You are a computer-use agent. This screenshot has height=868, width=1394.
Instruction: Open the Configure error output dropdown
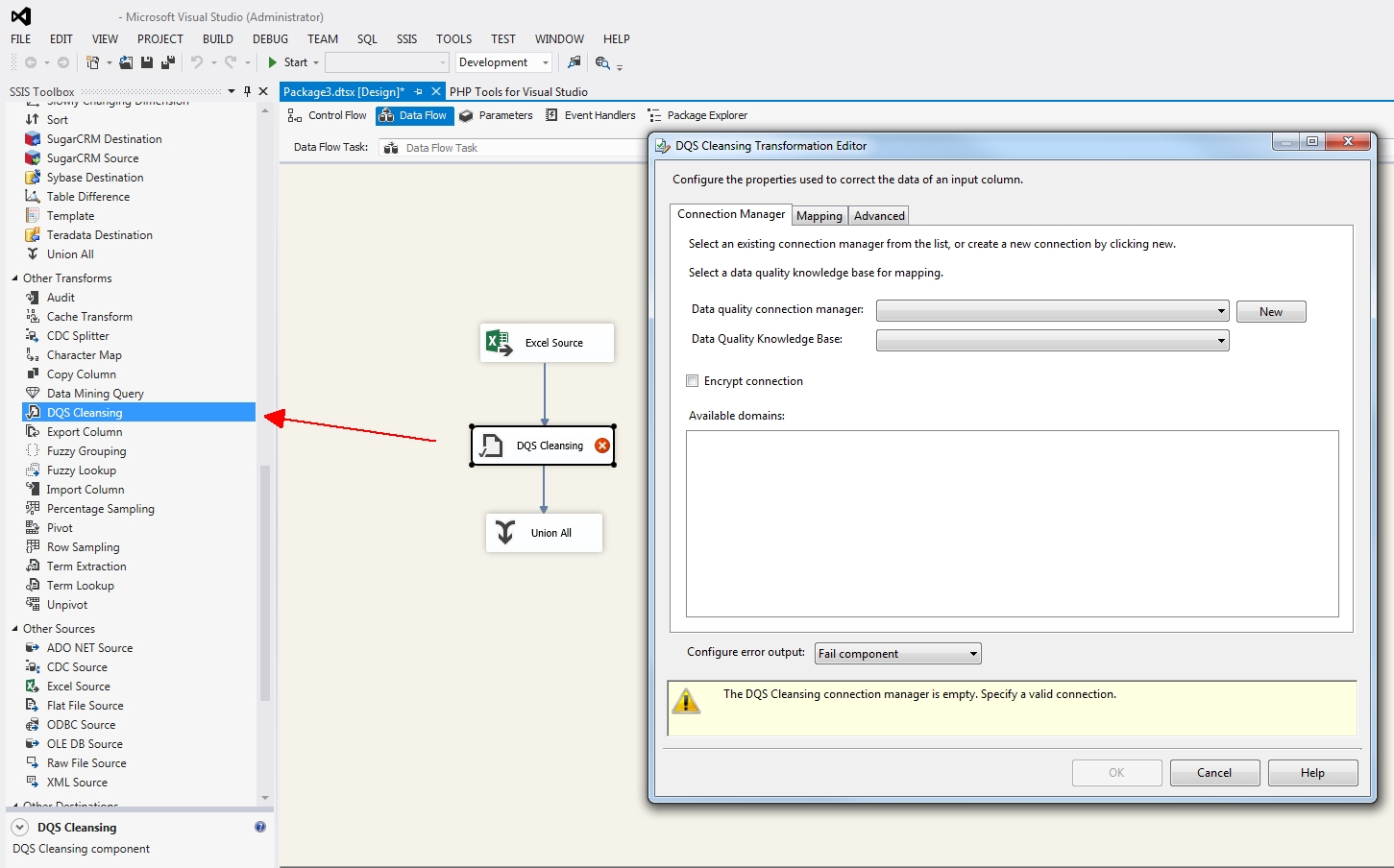pyautogui.click(x=973, y=654)
